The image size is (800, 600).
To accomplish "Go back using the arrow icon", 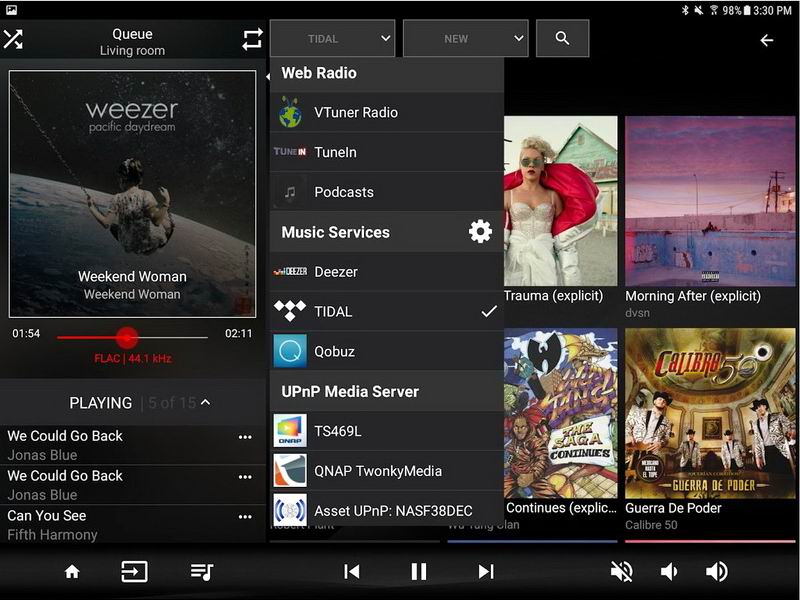I will click(x=767, y=40).
